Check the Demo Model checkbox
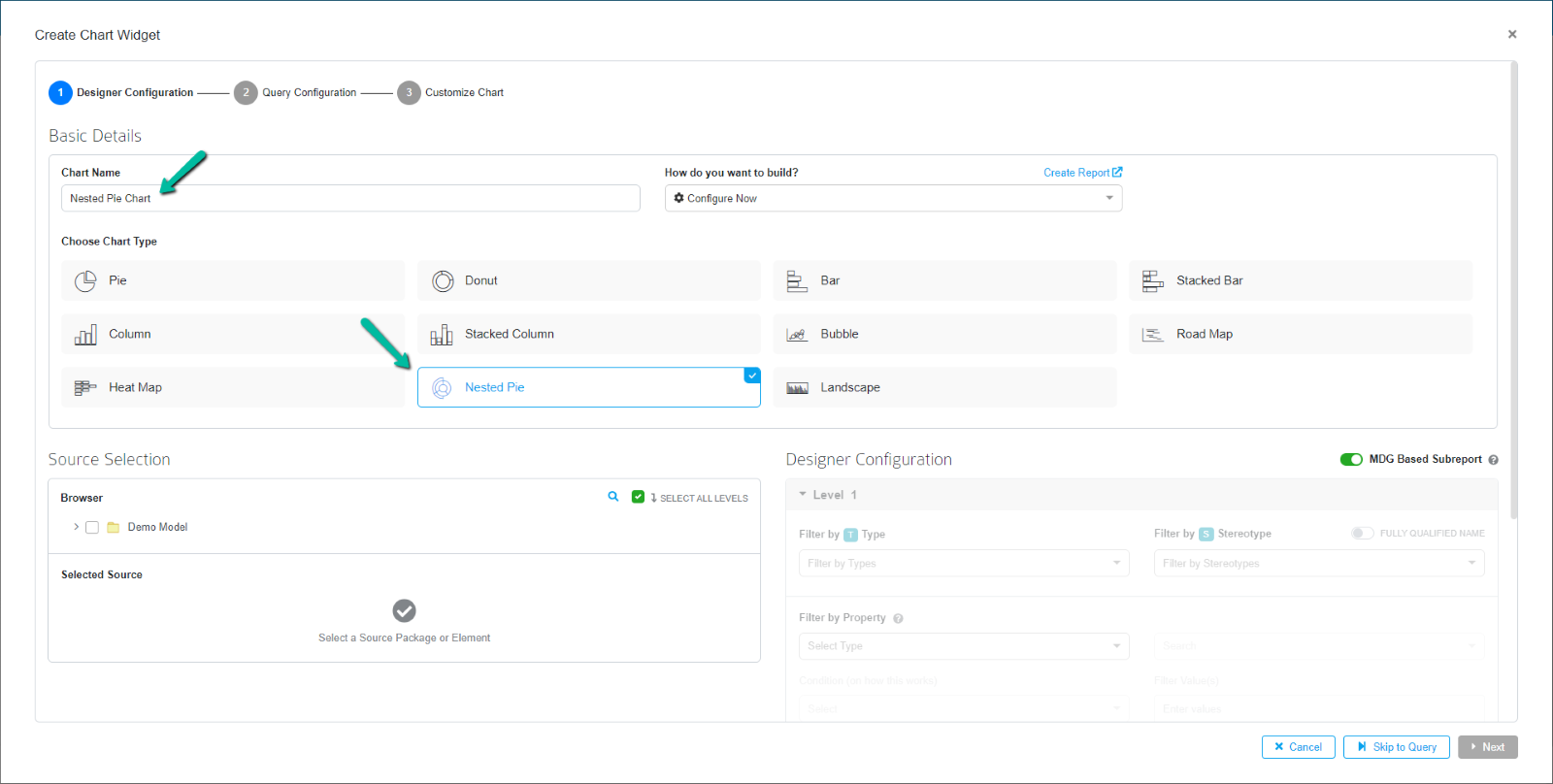The height and width of the screenshot is (784, 1553). [x=92, y=527]
